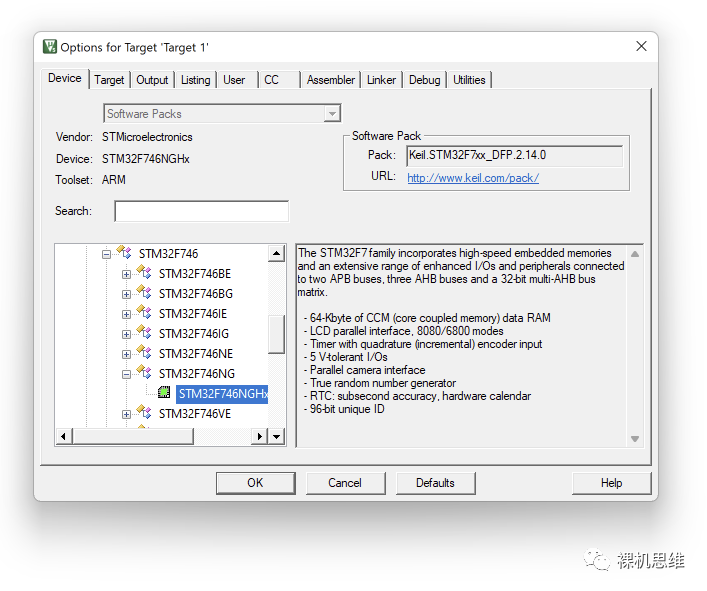Click into the device Search field

pyautogui.click(x=202, y=211)
